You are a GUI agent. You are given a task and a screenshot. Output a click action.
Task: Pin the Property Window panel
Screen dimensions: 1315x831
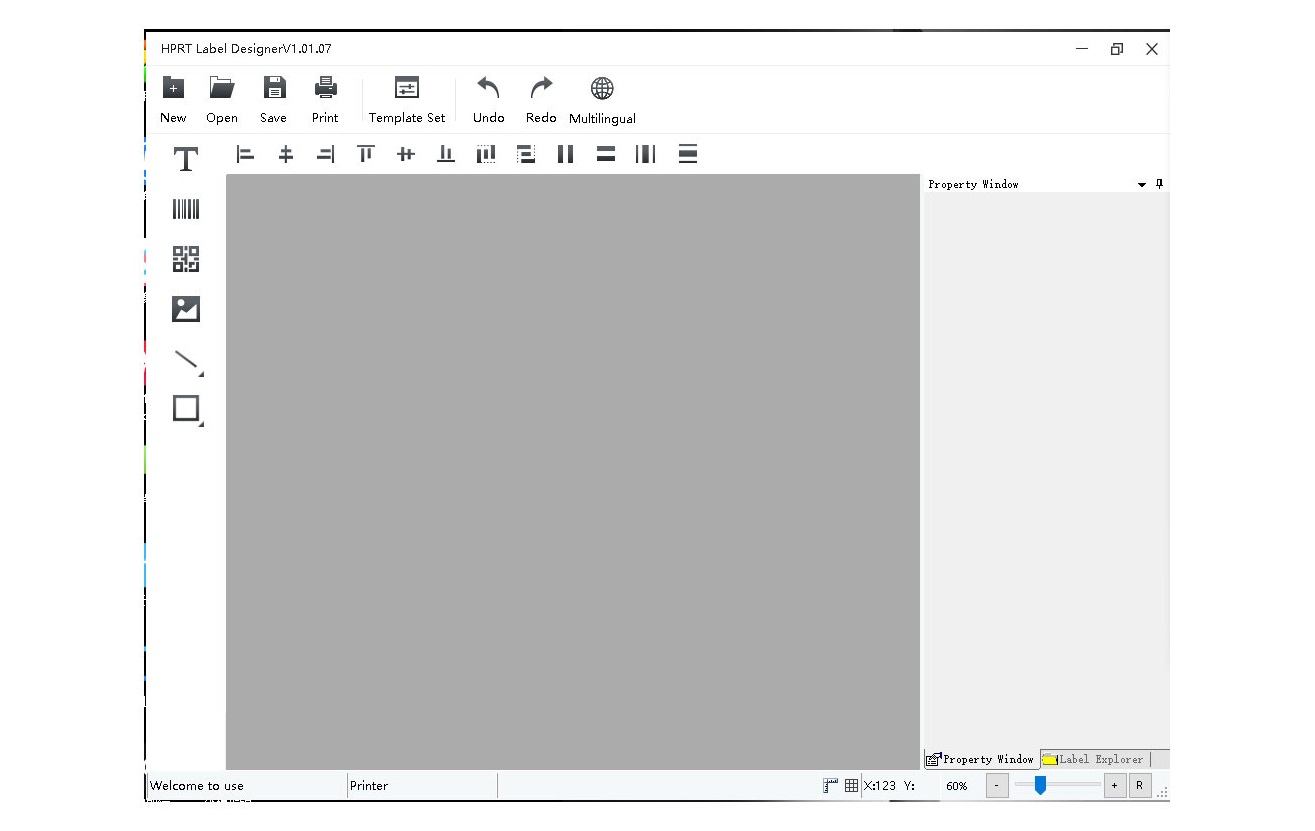coord(1160,184)
